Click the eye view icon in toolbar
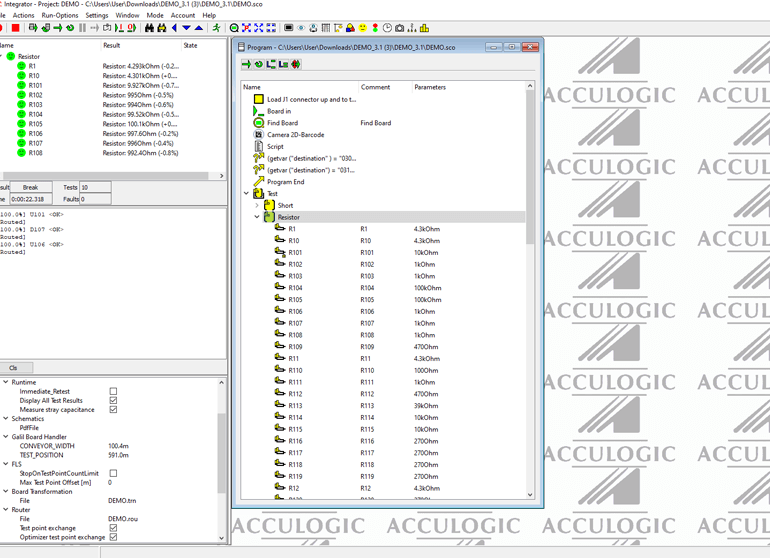Image resolution: width=770 pixels, height=558 pixels. [301, 28]
